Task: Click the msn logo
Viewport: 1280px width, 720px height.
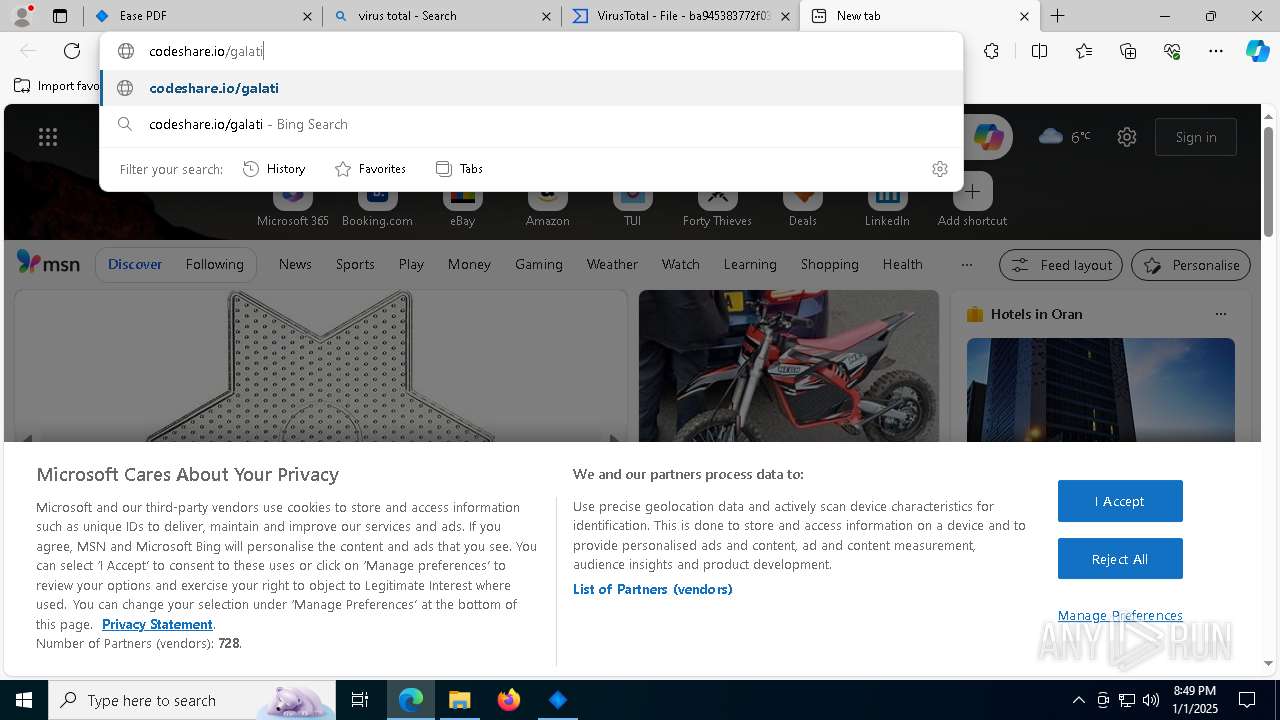Action: pyautogui.click(x=48, y=263)
